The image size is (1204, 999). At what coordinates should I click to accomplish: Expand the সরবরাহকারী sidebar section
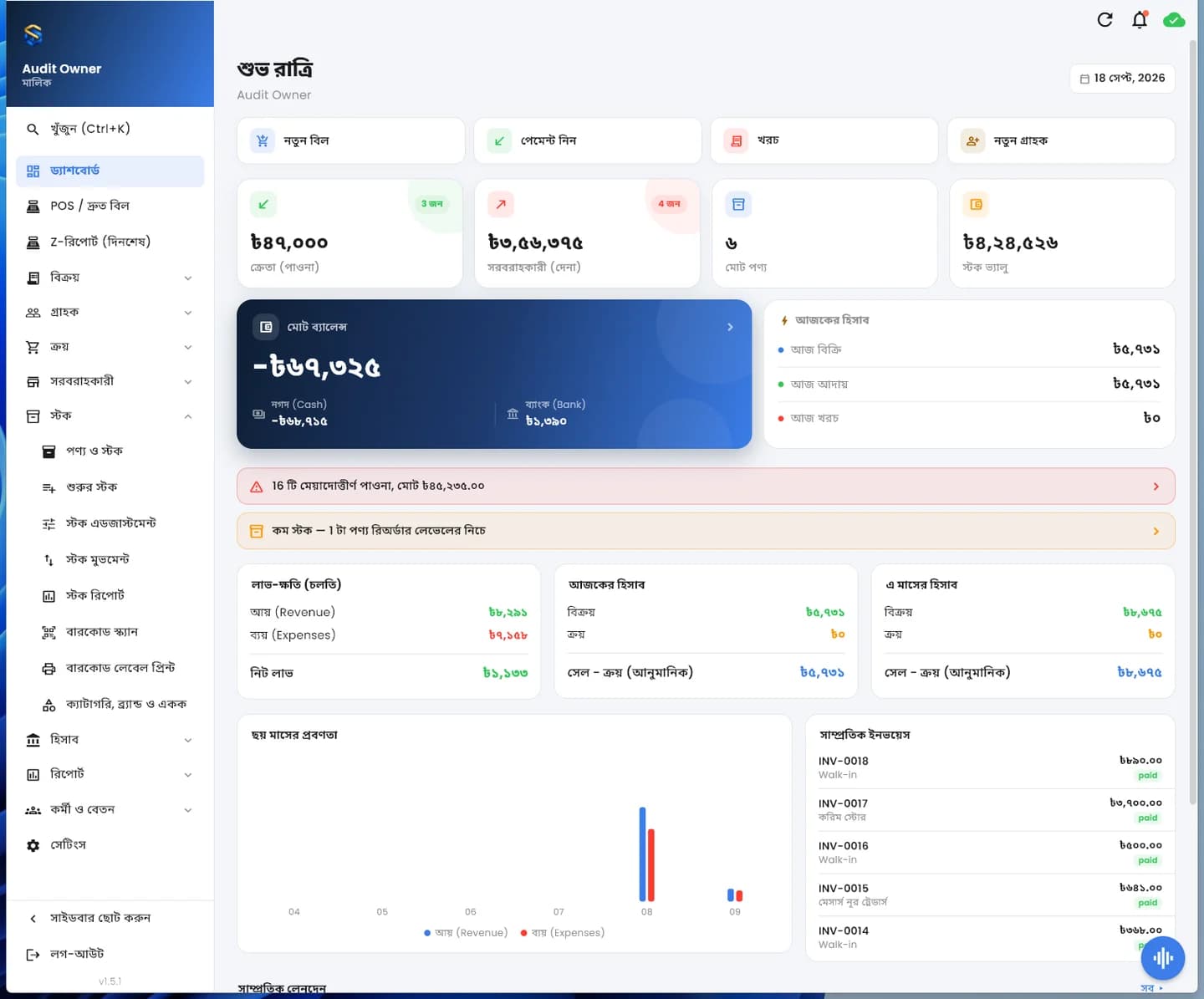[110, 381]
